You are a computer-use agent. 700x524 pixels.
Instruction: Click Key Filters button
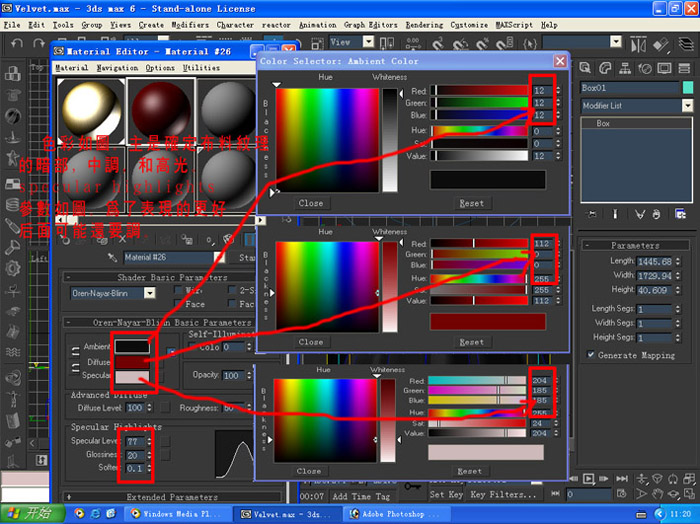(x=503, y=494)
